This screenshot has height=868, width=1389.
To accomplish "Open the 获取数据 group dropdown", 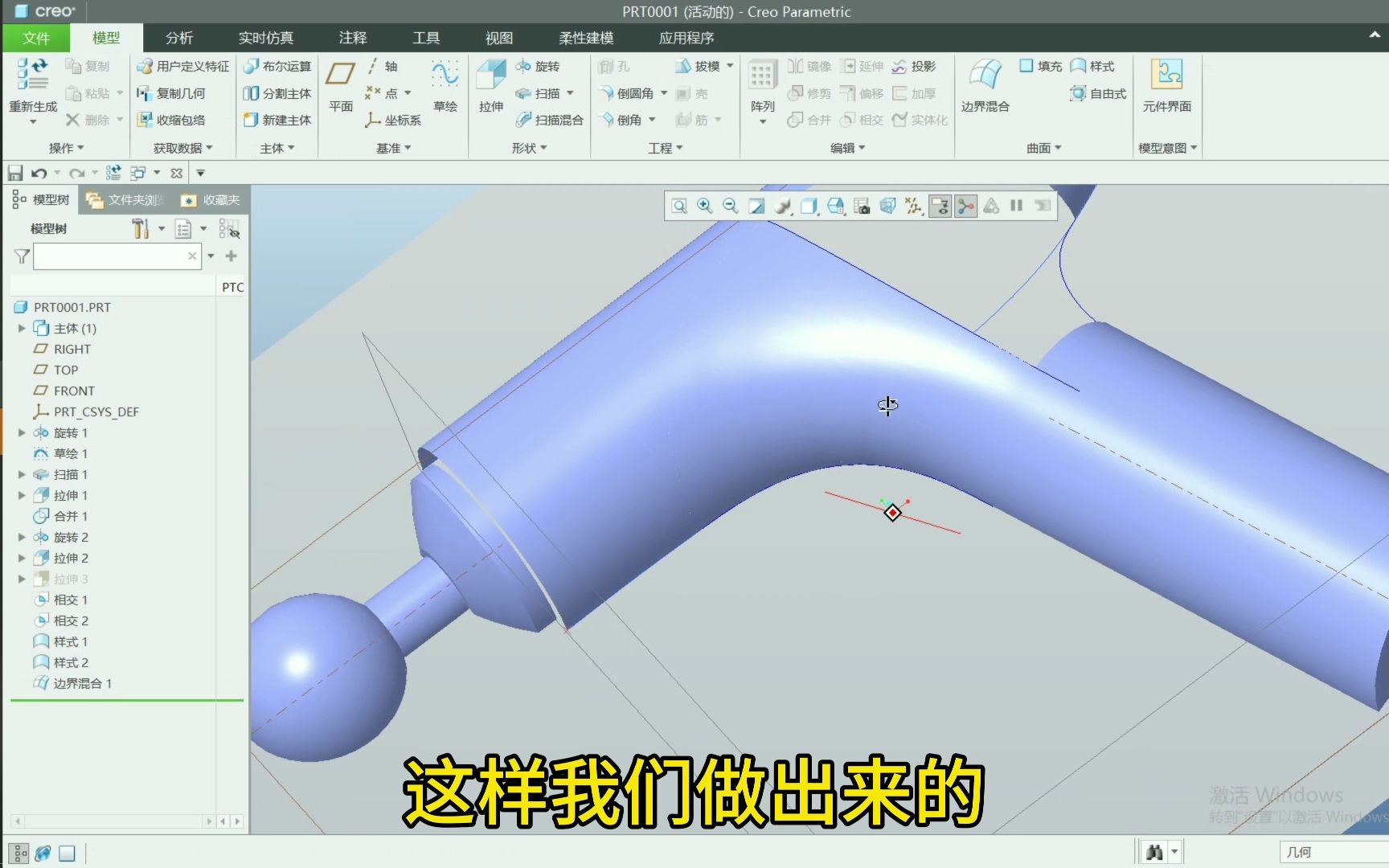I will coord(182,148).
